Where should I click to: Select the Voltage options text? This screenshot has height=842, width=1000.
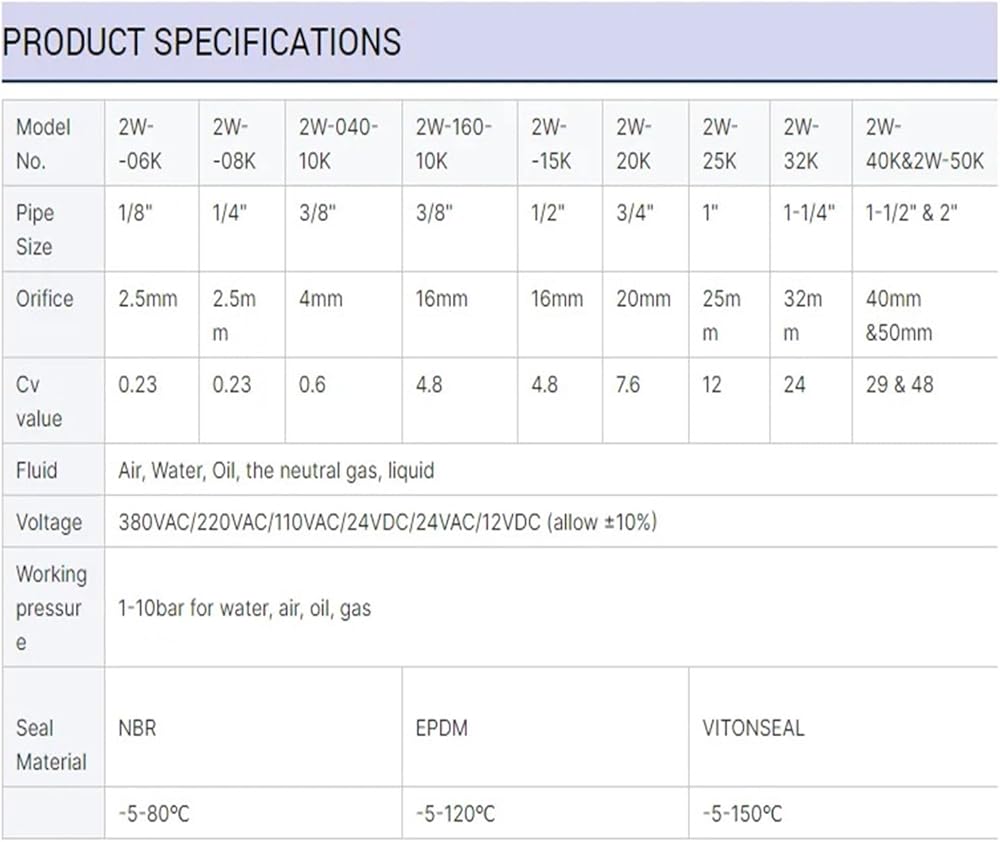[388, 522]
